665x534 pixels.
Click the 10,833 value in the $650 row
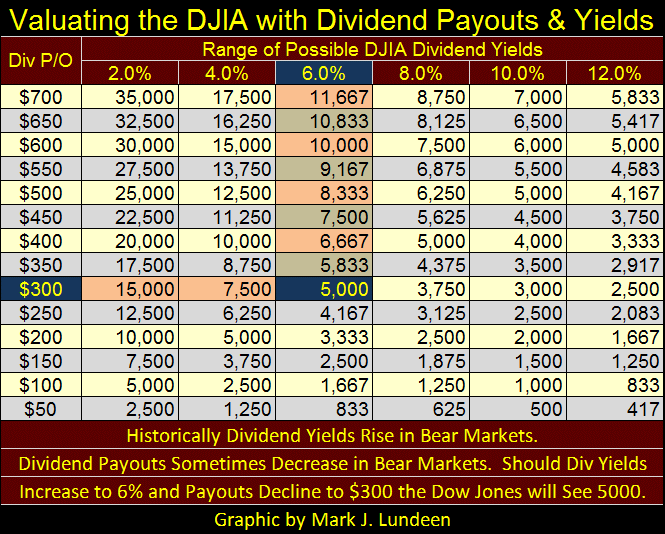pos(324,121)
